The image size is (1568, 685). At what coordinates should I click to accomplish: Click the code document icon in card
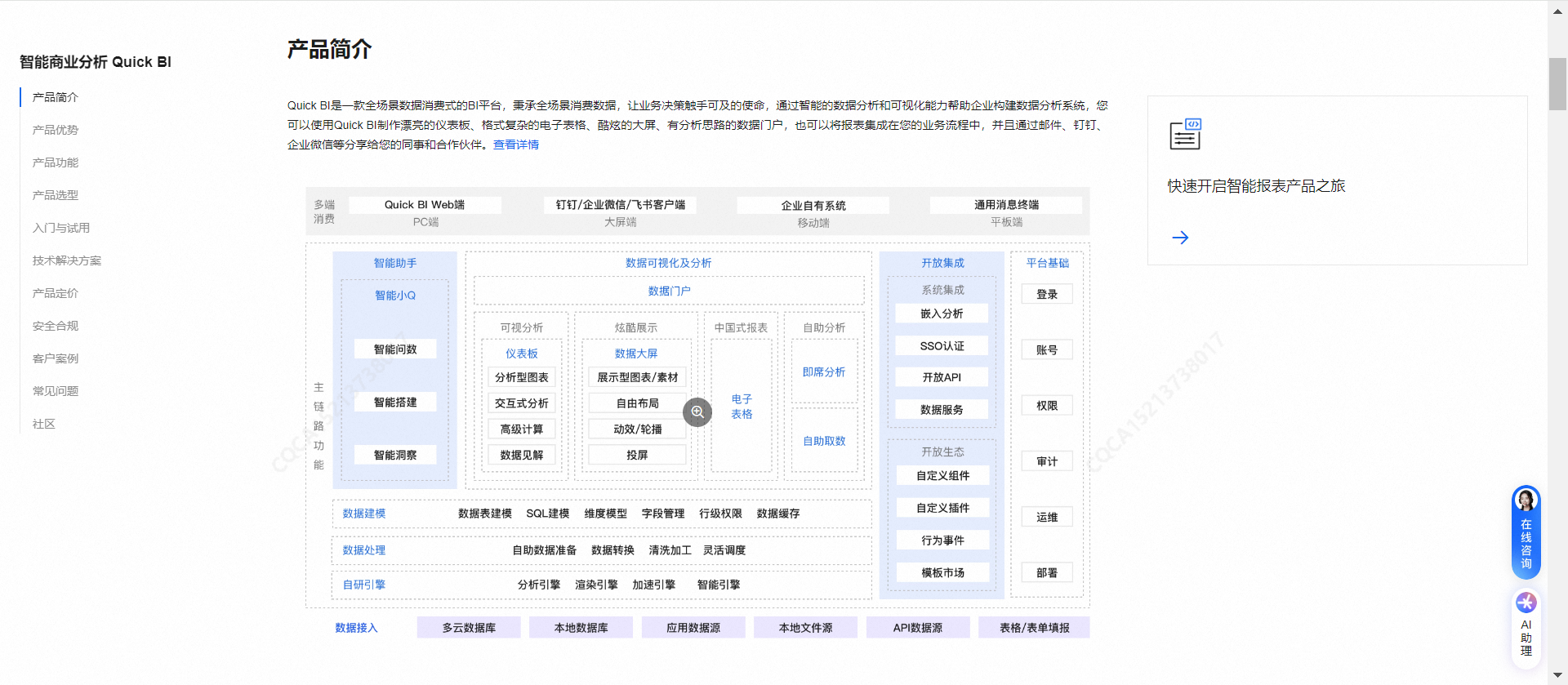tap(1185, 134)
